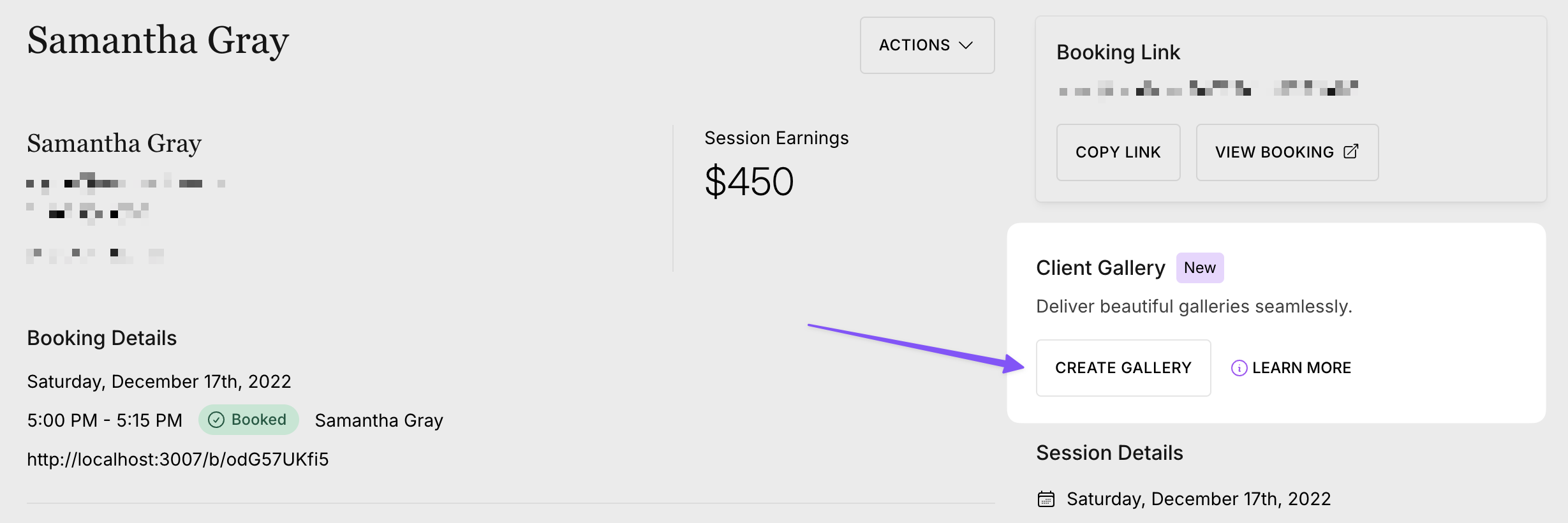
Task: Click the Booked status pill
Action: click(248, 420)
